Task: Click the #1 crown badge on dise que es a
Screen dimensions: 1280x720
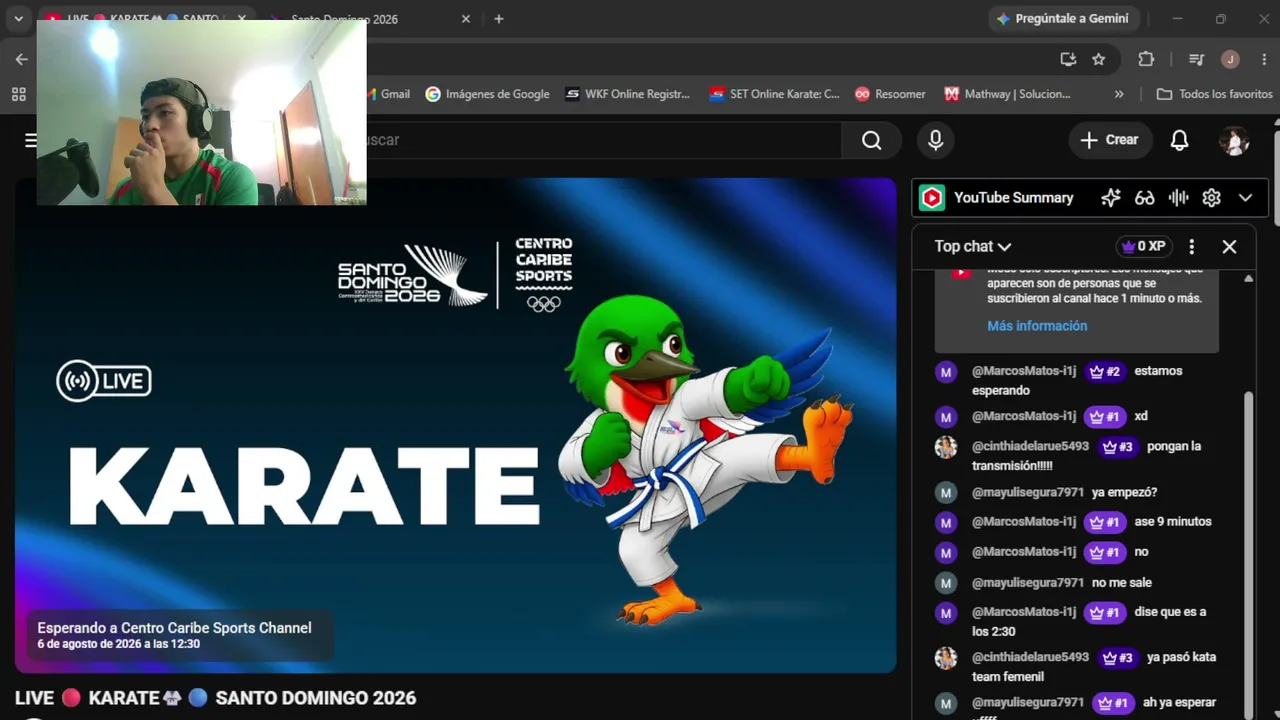Action: [x=1105, y=612]
